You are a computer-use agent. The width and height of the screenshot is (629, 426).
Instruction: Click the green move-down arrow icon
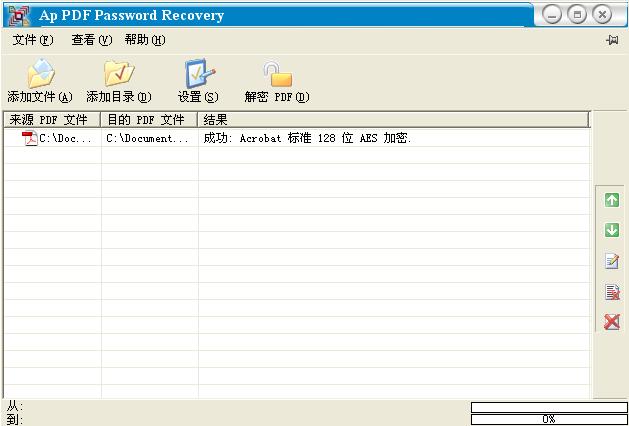[x=612, y=230]
